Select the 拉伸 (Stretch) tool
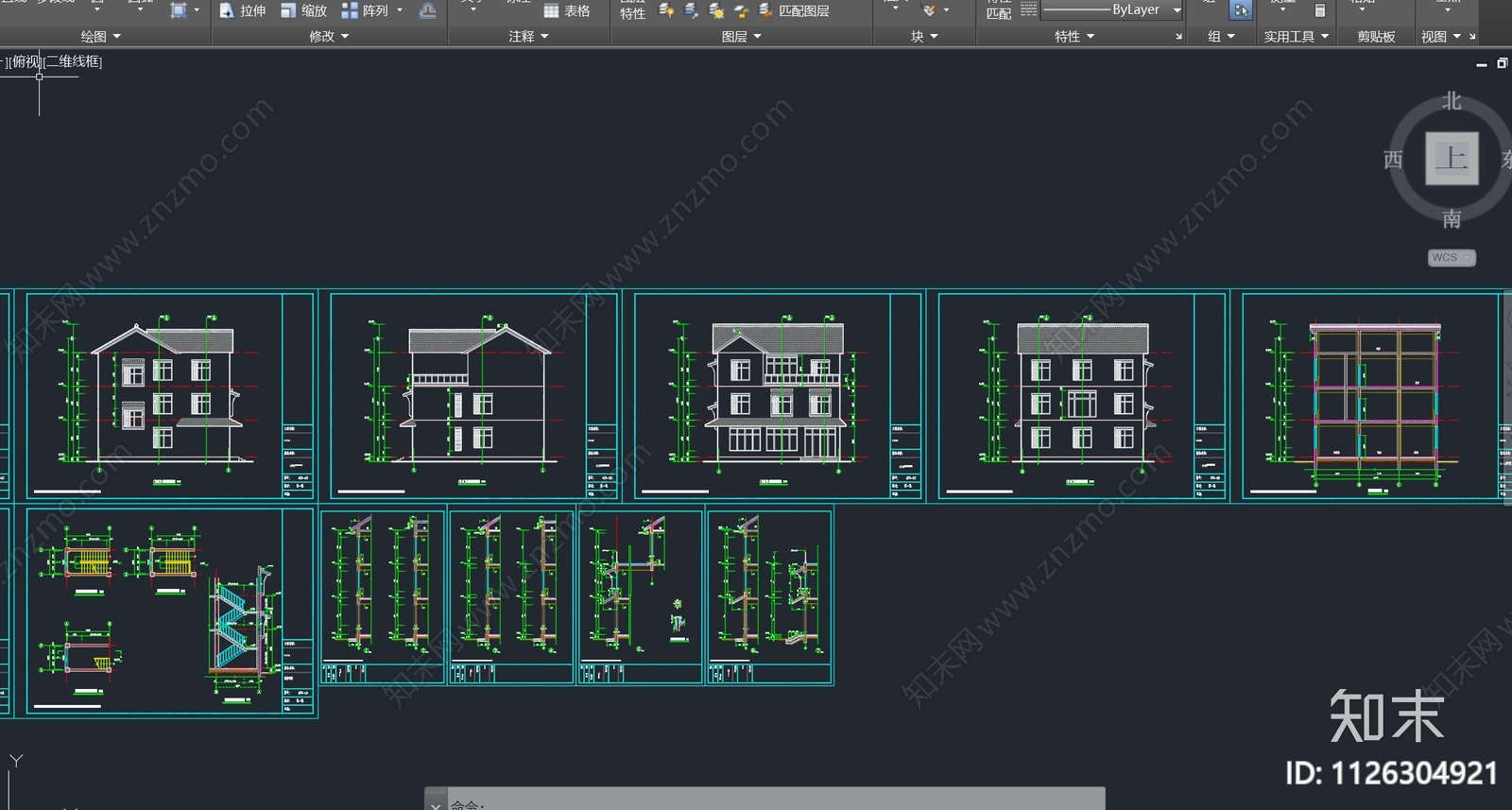The height and width of the screenshot is (810, 1512). (242, 10)
